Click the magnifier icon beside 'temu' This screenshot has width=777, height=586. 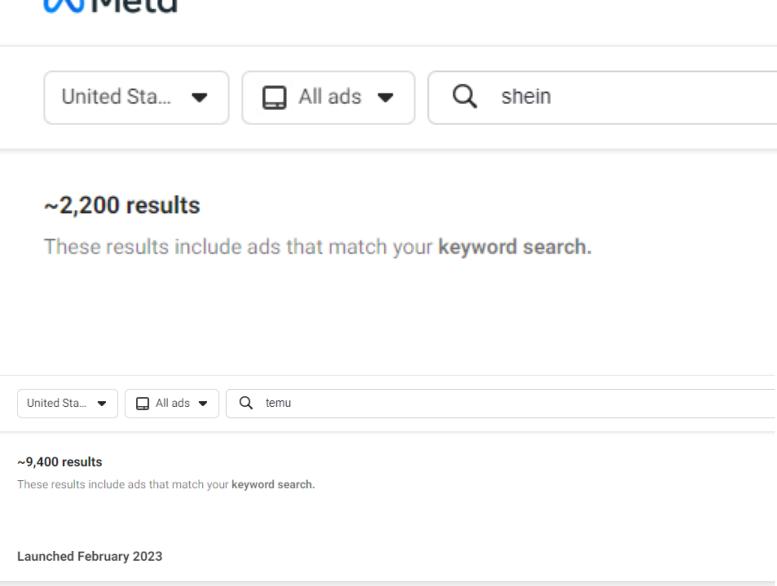[x=246, y=404]
